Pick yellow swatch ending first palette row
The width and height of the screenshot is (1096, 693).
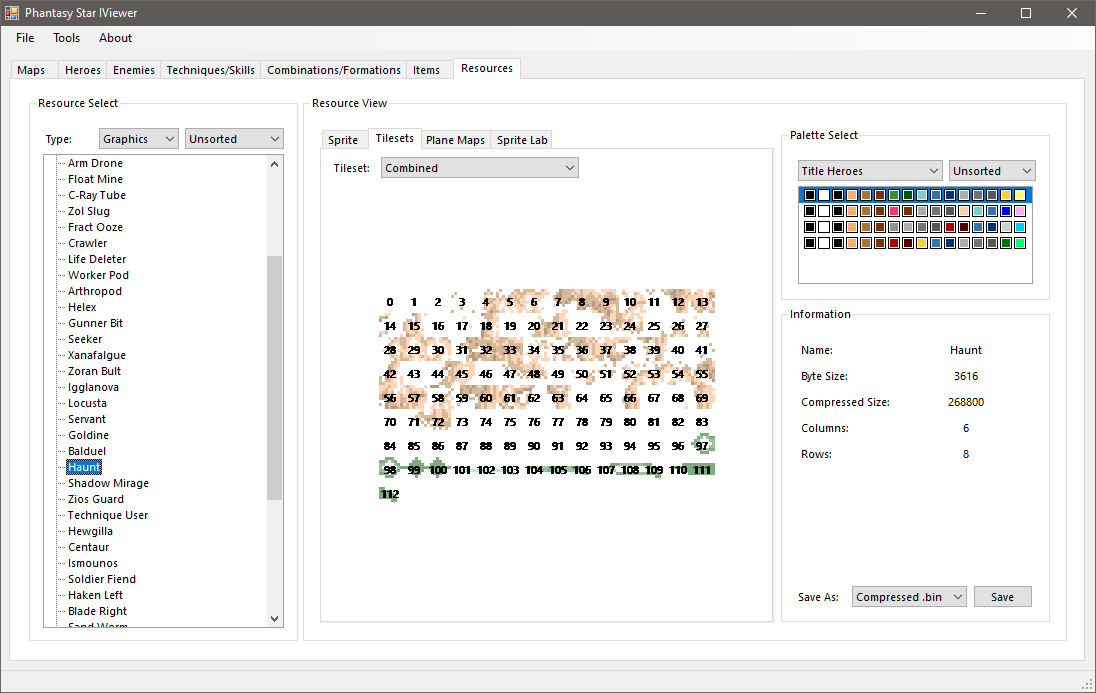[1020, 195]
